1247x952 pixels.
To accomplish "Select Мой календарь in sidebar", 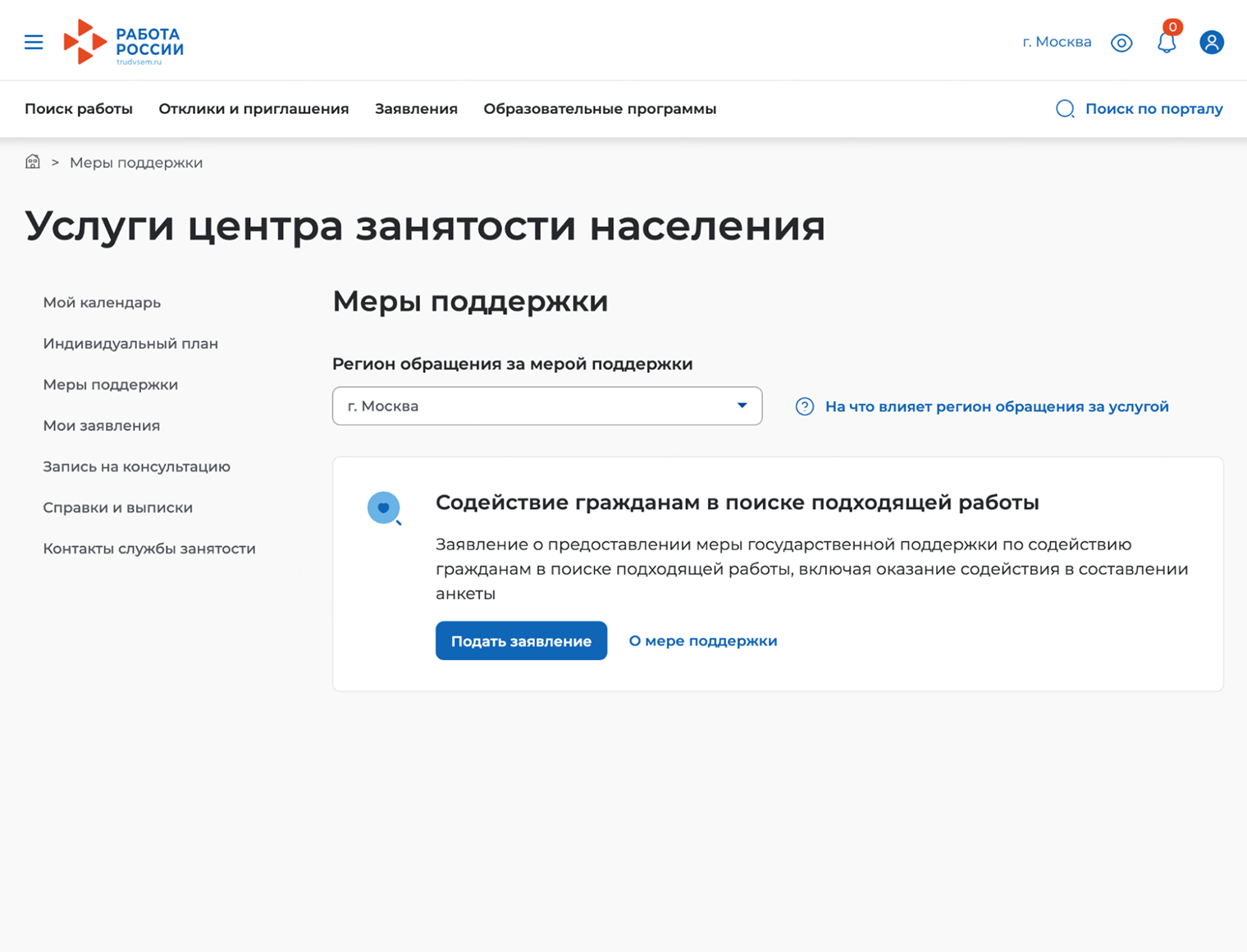I will tap(102, 303).
